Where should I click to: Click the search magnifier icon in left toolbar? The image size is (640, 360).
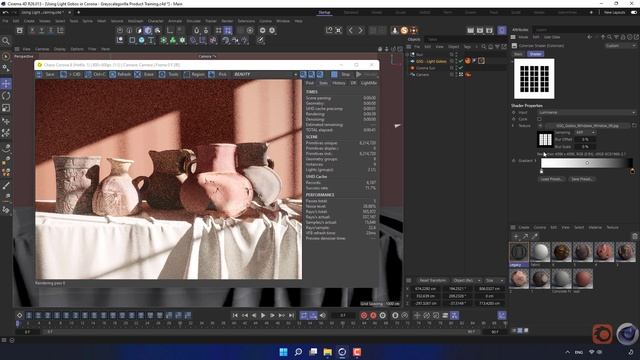(6, 41)
